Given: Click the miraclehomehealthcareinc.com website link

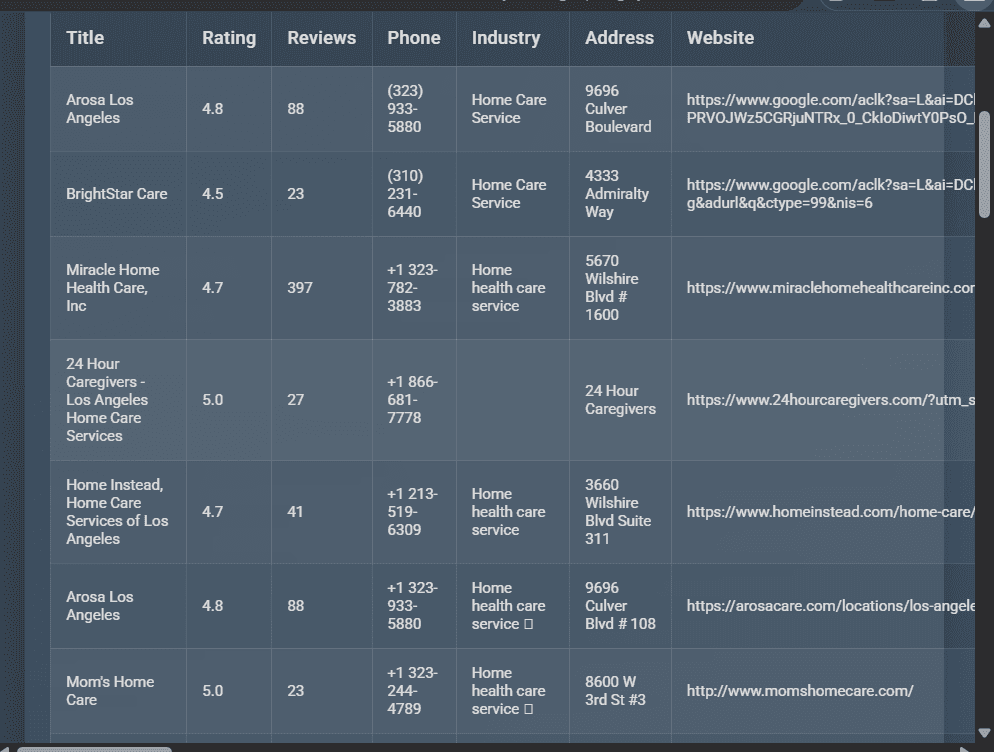Looking at the screenshot, I should pyautogui.click(x=830, y=288).
